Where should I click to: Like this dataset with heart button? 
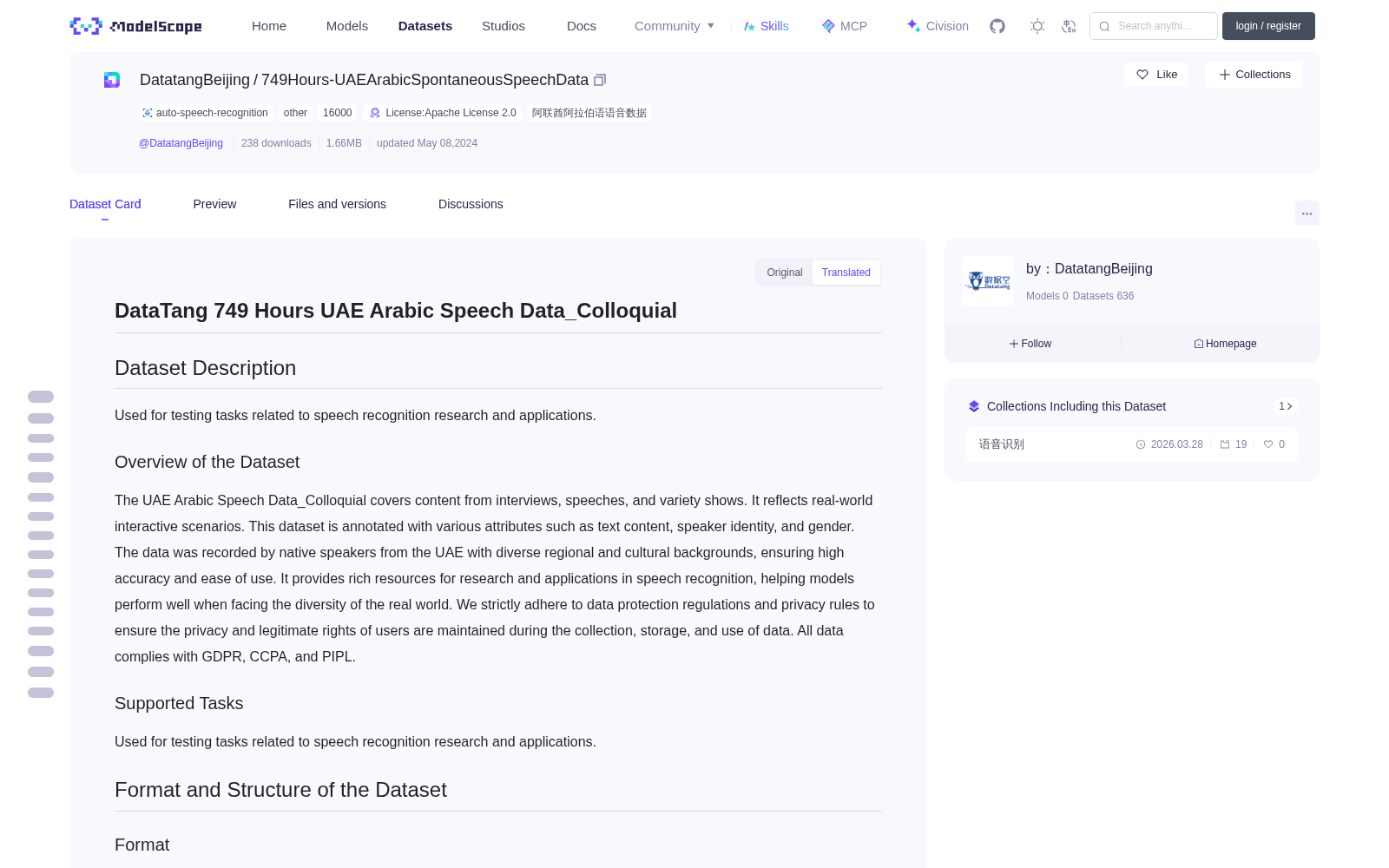click(x=1156, y=75)
